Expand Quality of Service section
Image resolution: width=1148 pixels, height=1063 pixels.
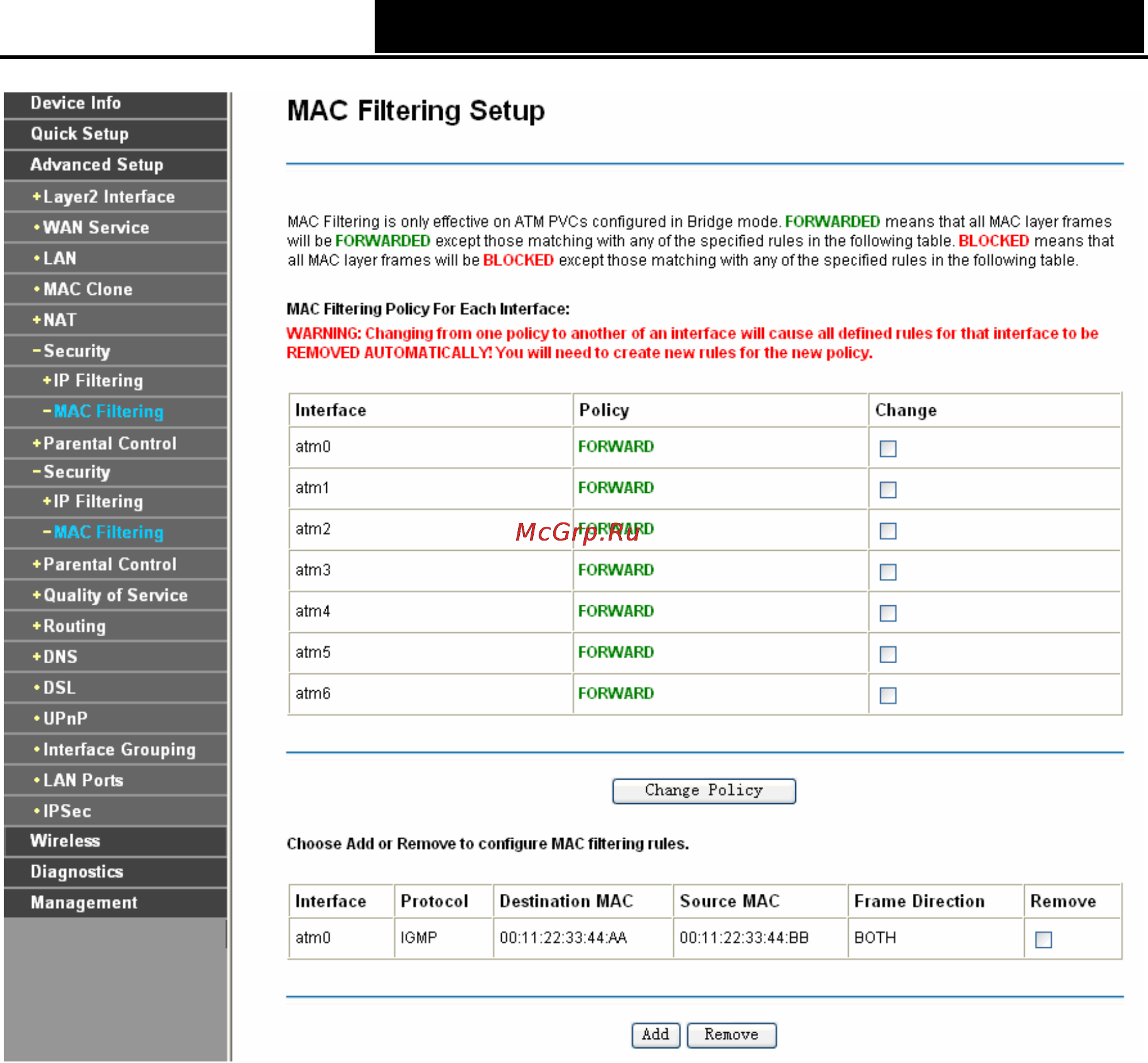pos(116,595)
